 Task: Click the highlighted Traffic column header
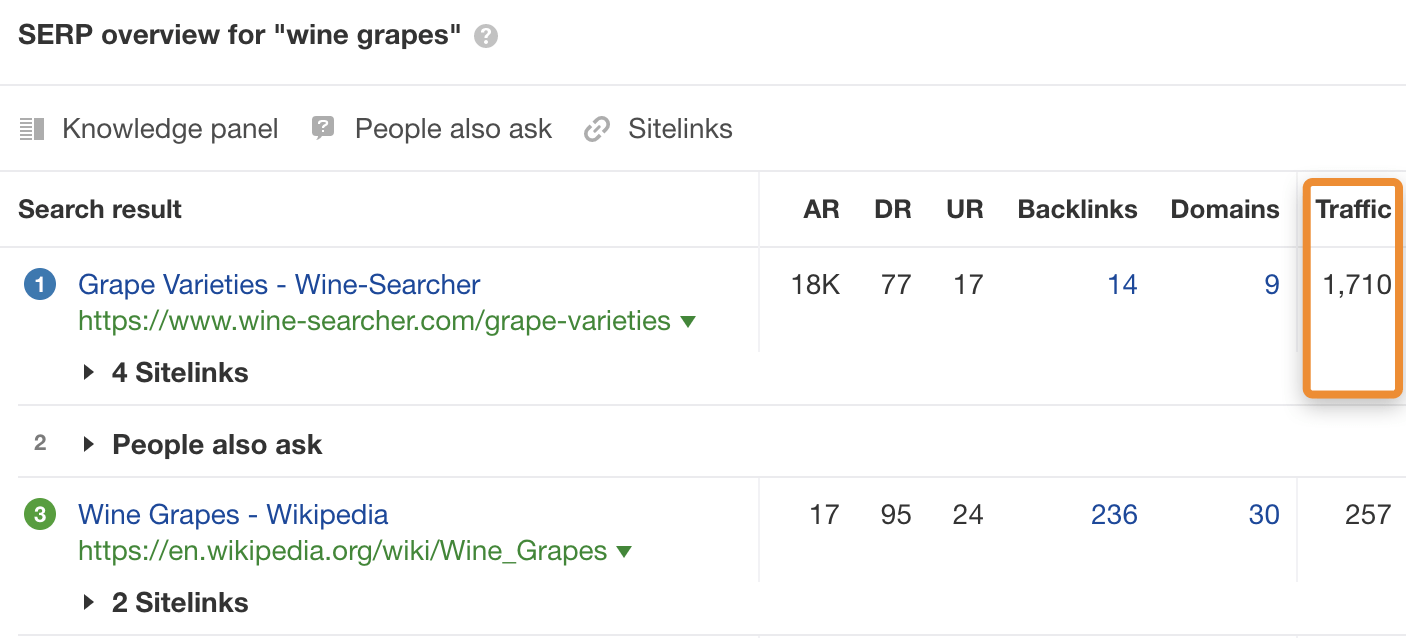click(x=1353, y=209)
